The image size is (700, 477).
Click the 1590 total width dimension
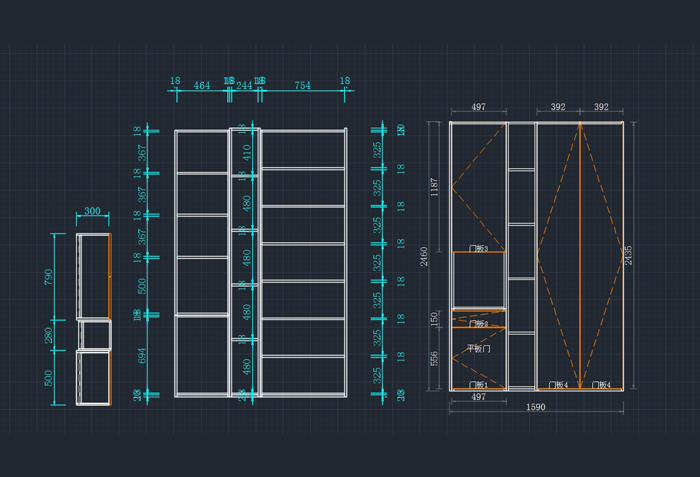(537, 408)
